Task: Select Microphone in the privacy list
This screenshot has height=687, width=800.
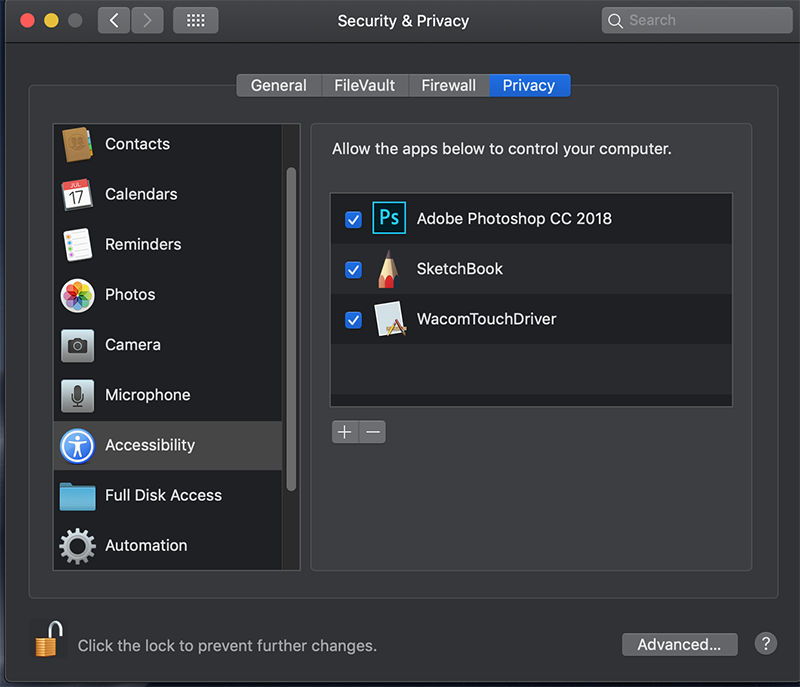Action: pos(167,395)
